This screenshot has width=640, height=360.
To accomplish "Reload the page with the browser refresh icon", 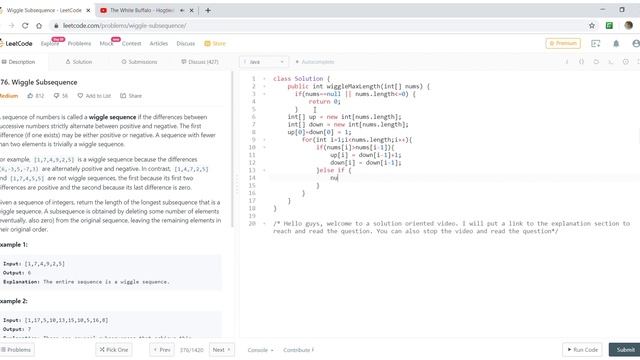I will (x=25, y=26).
